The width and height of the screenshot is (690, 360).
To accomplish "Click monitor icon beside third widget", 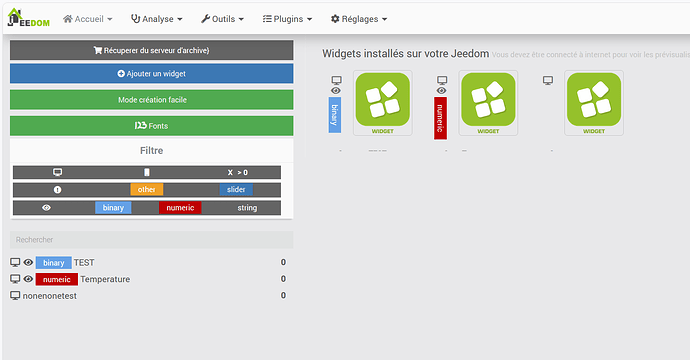I will point(547,81).
